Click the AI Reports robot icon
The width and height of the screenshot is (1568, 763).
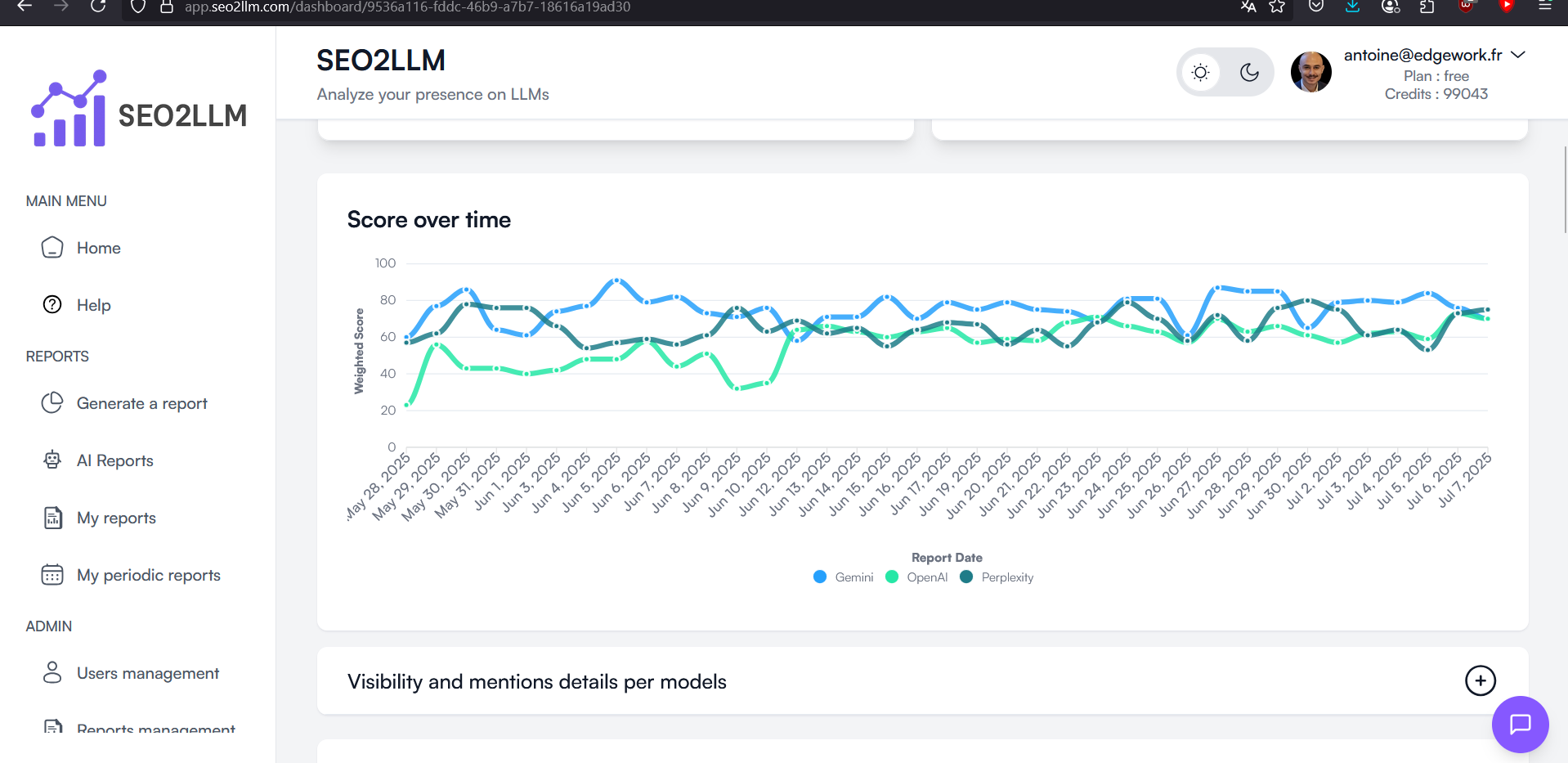click(52, 460)
